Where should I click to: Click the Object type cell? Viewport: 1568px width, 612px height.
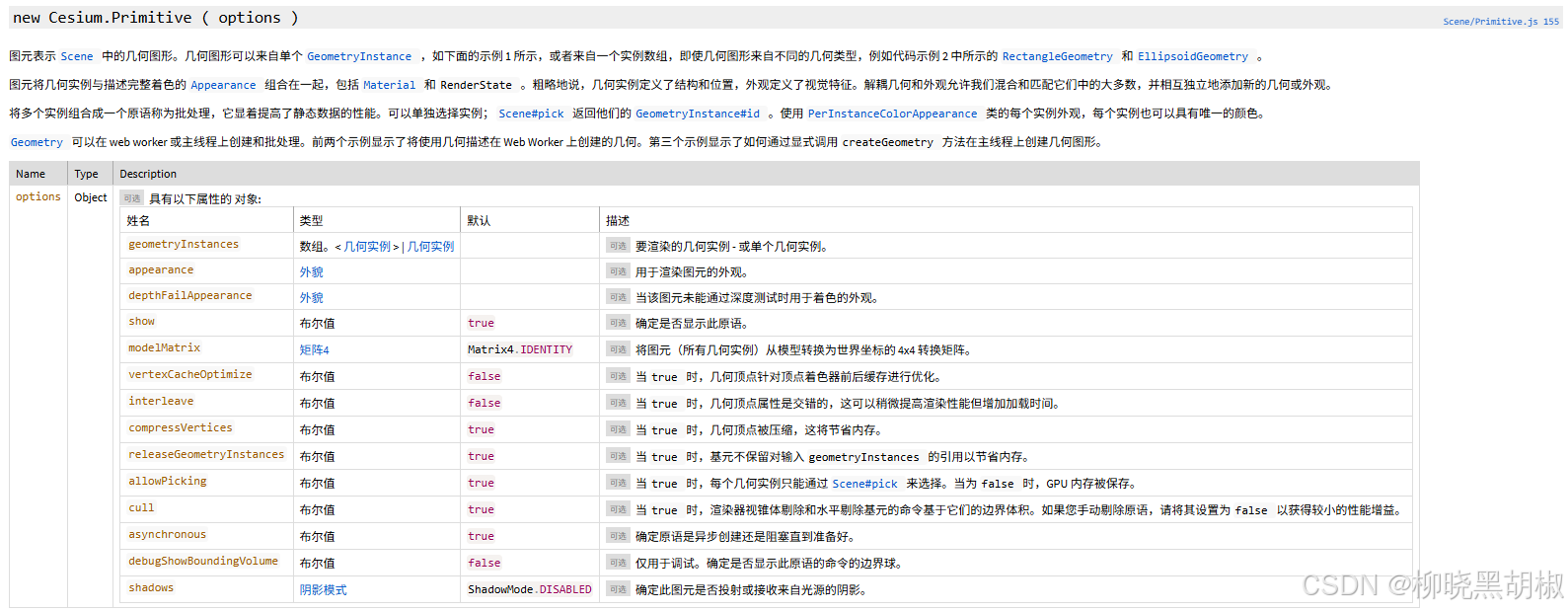pyautogui.click(x=91, y=197)
